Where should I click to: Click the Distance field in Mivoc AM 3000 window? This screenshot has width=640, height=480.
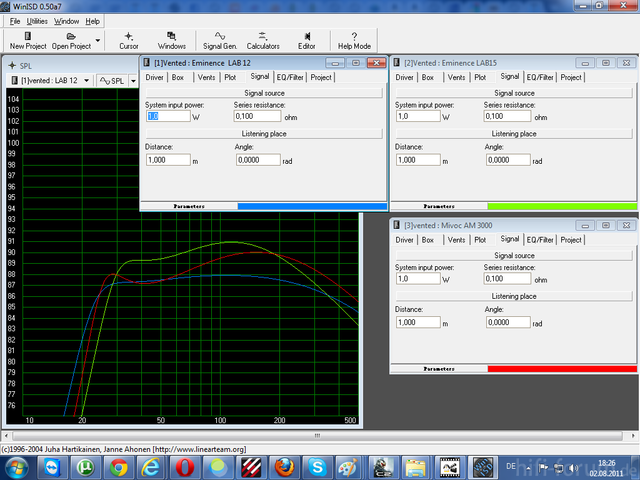[x=418, y=322]
